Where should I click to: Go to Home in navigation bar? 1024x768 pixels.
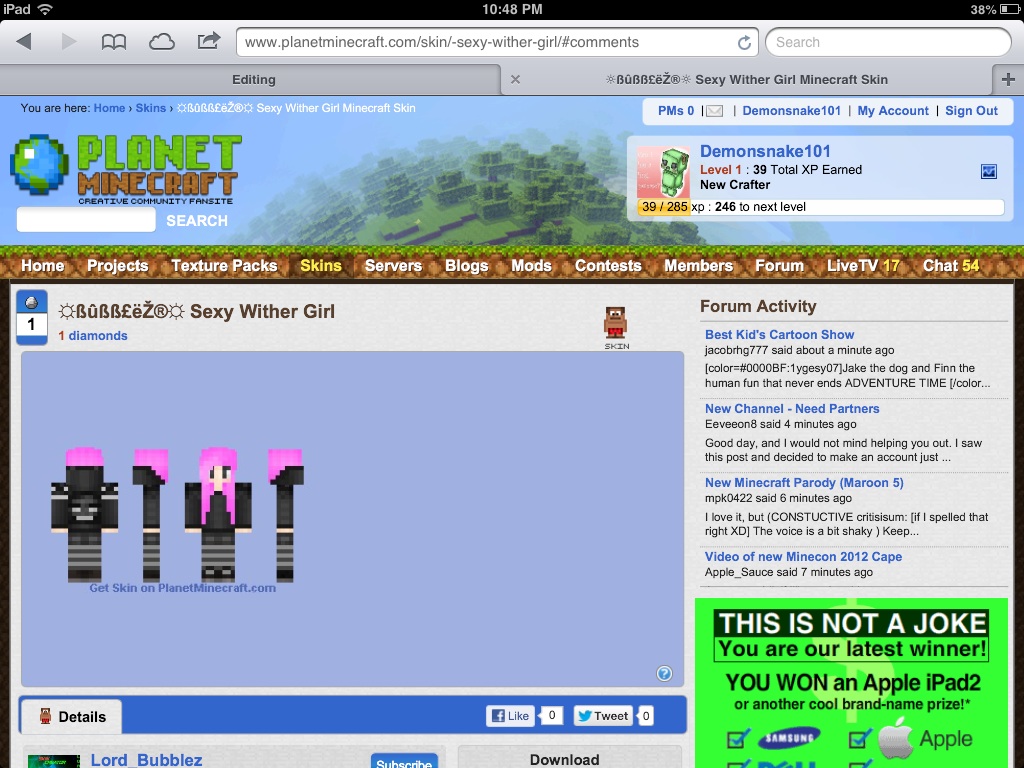tap(42, 266)
